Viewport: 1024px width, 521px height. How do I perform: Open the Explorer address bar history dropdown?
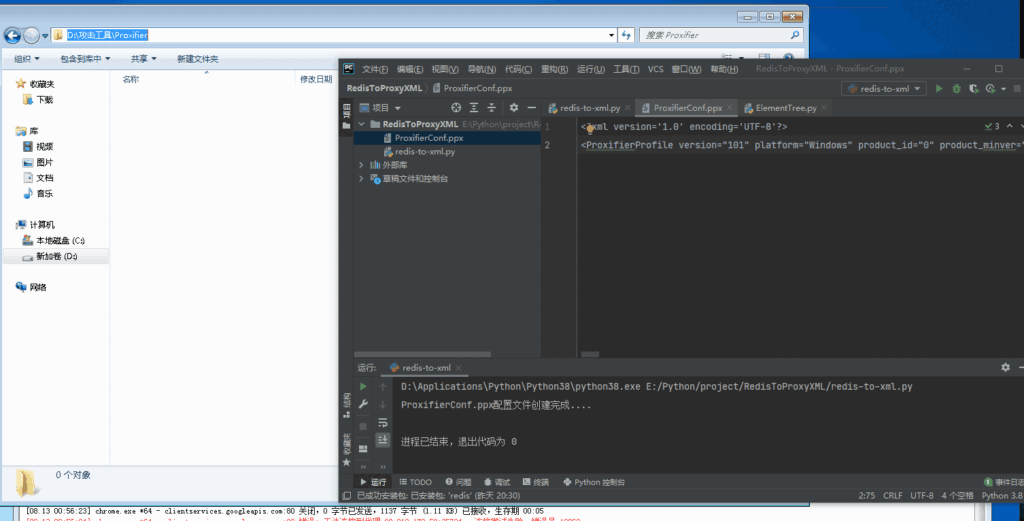pos(611,35)
